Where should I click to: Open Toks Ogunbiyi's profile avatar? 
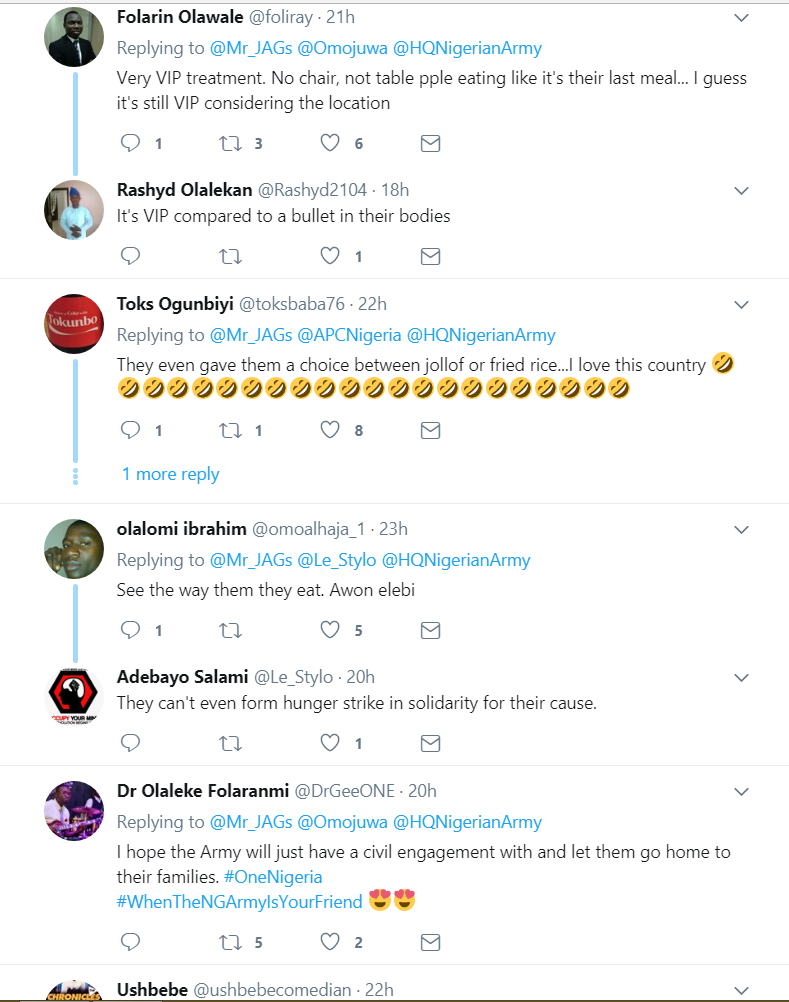point(75,324)
